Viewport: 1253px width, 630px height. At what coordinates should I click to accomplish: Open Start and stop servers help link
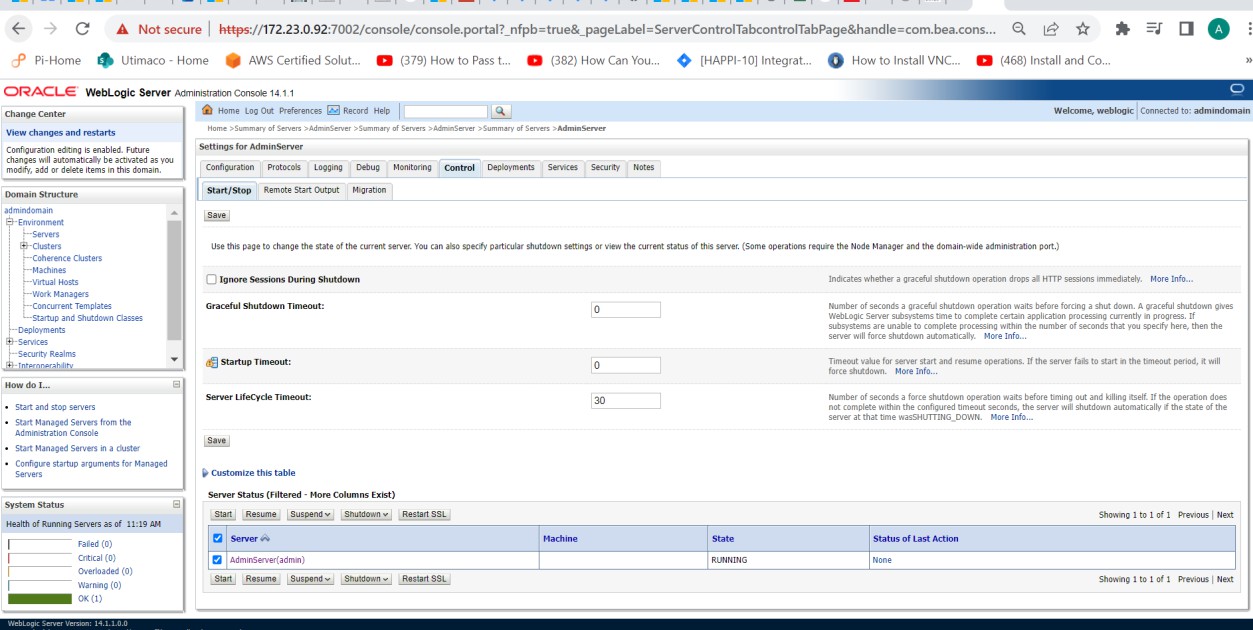tap(55, 407)
